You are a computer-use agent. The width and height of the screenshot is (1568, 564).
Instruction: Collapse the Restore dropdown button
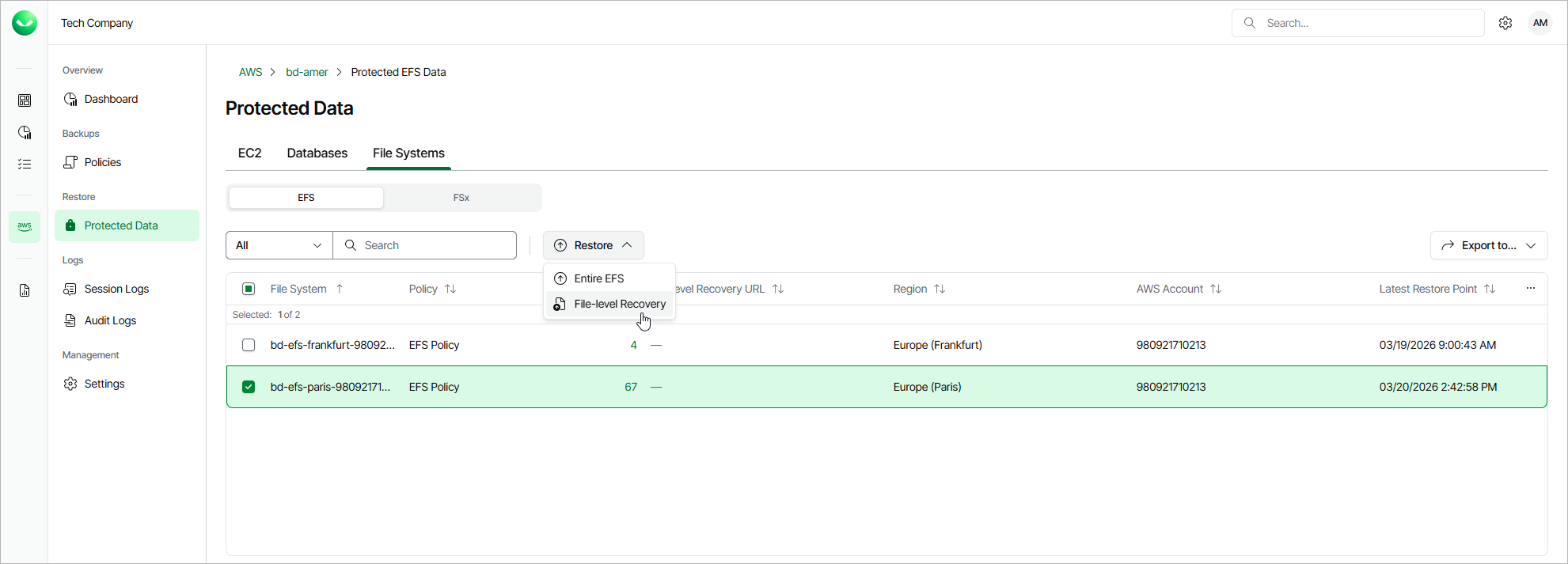click(x=594, y=245)
